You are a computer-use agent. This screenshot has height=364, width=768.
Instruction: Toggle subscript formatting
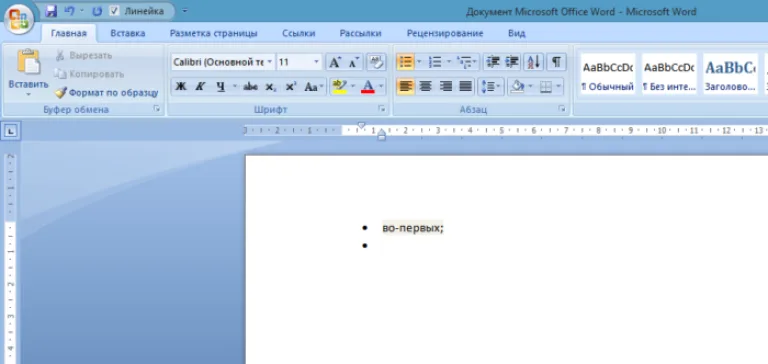coord(270,87)
